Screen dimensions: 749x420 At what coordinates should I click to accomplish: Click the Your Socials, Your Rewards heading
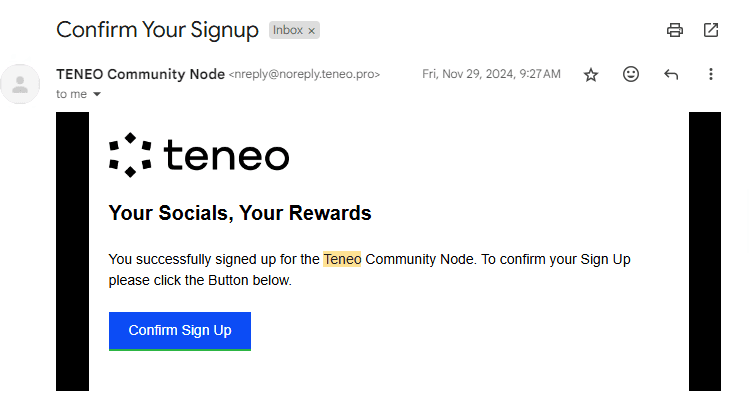(240, 213)
